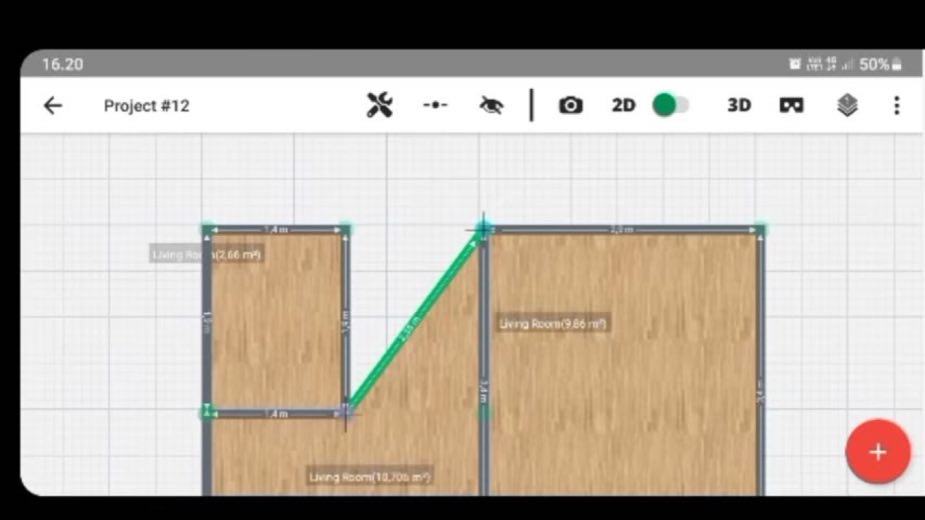Open the VR headset view
The width and height of the screenshot is (925, 520).
(x=791, y=106)
